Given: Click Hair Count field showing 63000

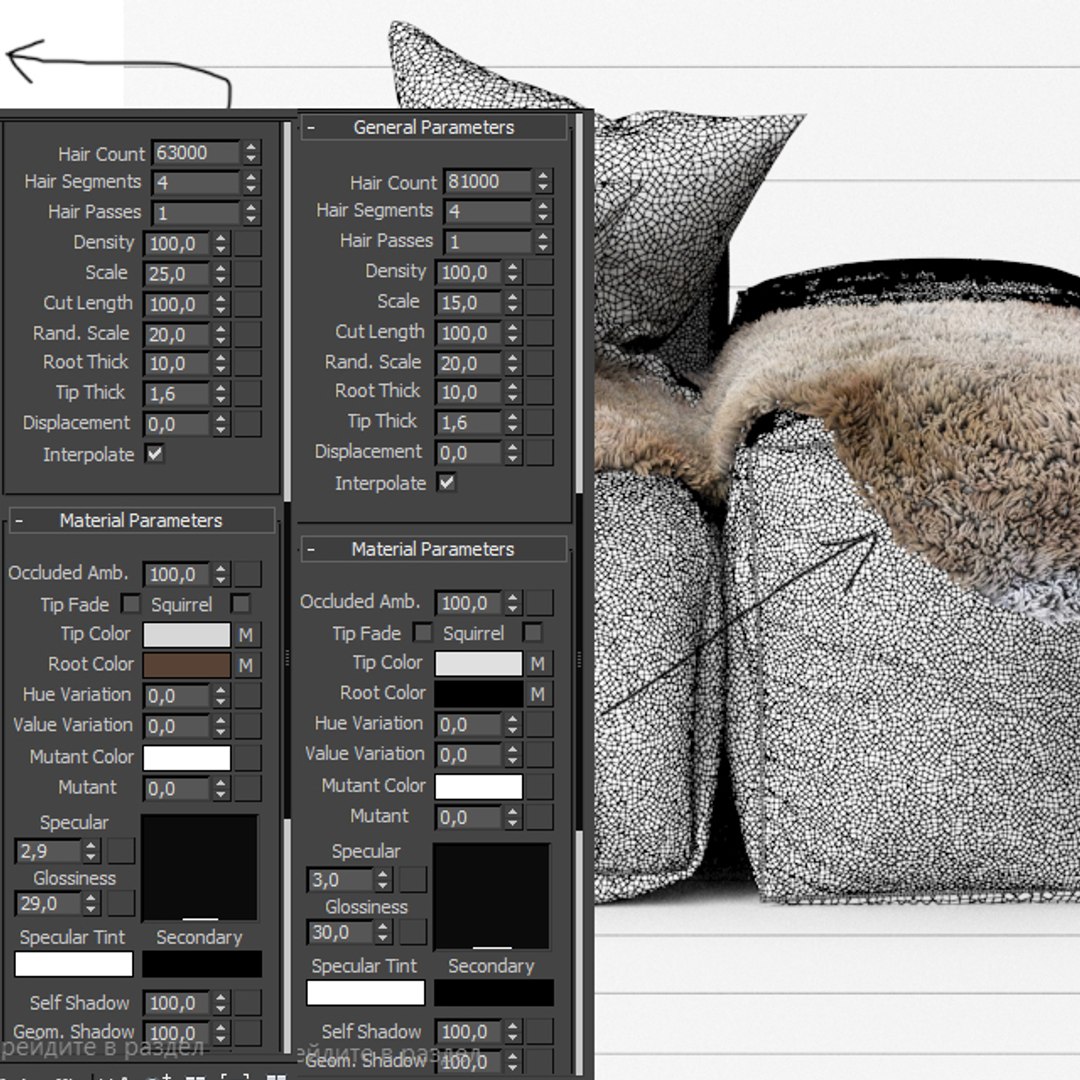Looking at the screenshot, I should tap(196, 153).
